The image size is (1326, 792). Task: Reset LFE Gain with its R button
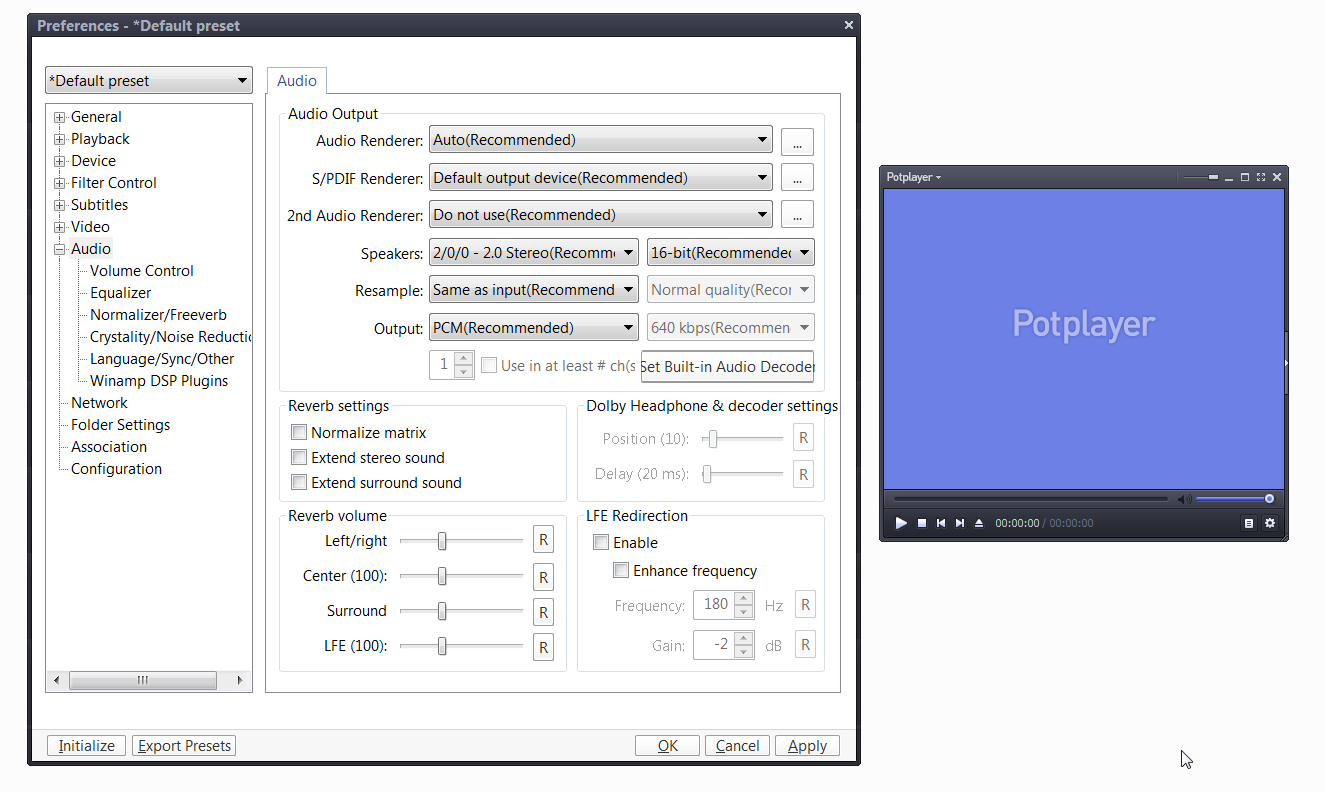pyautogui.click(x=805, y=645)
